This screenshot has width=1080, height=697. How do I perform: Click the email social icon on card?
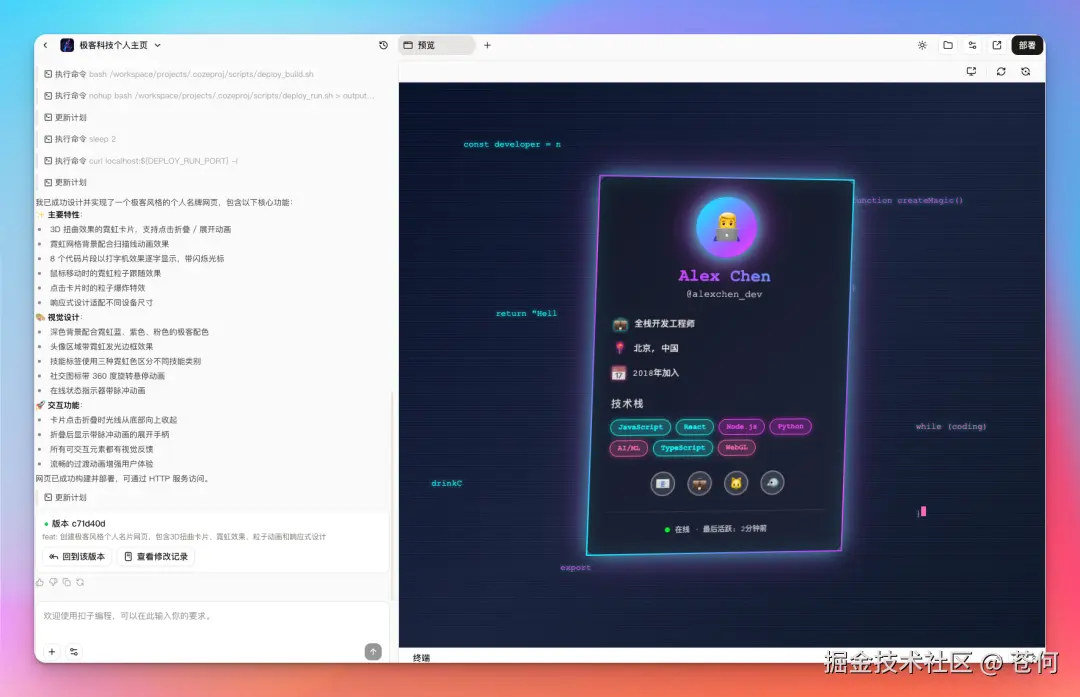[663, 483]
